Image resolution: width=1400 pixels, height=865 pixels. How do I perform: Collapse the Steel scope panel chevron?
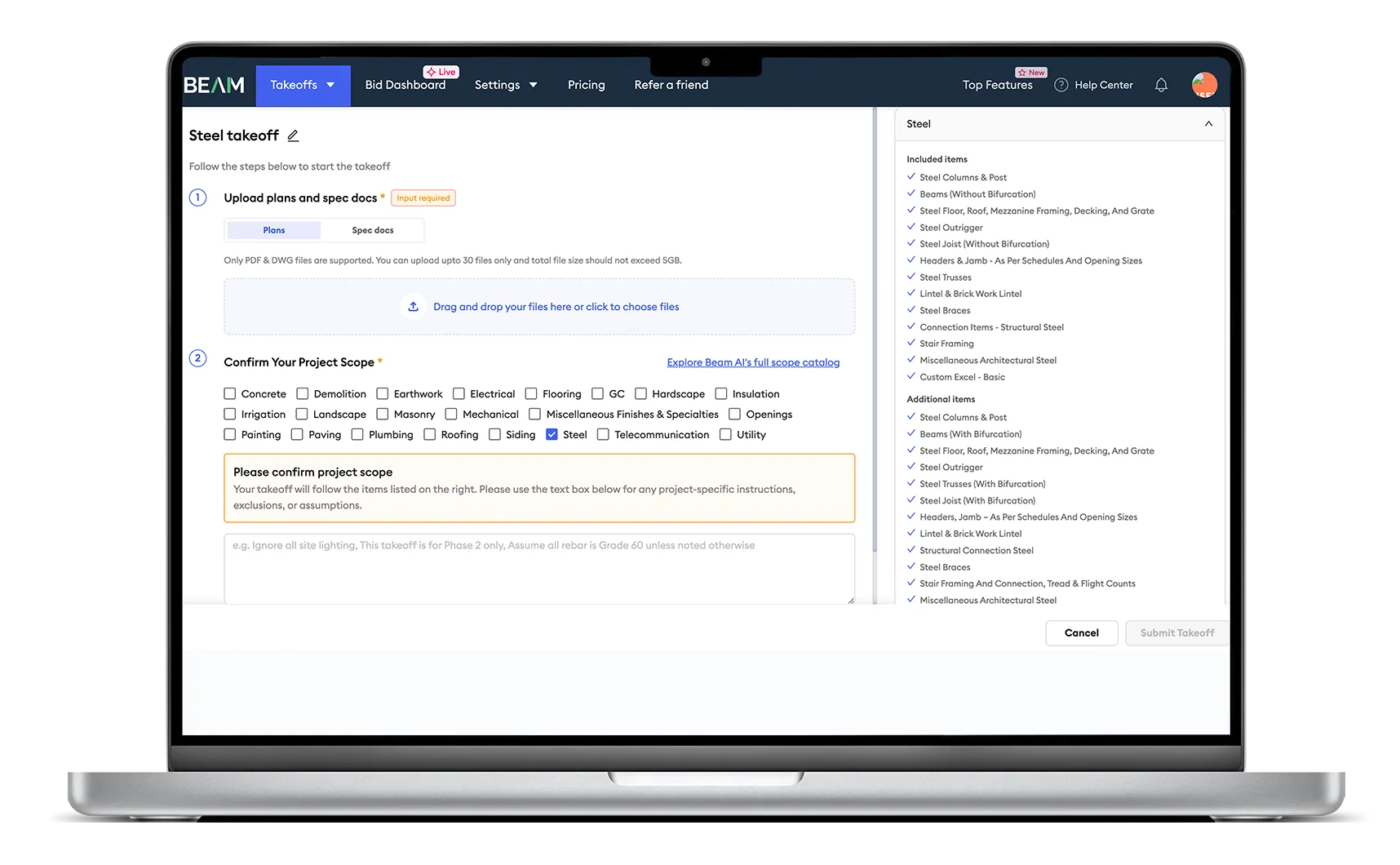coord(1208,124)
